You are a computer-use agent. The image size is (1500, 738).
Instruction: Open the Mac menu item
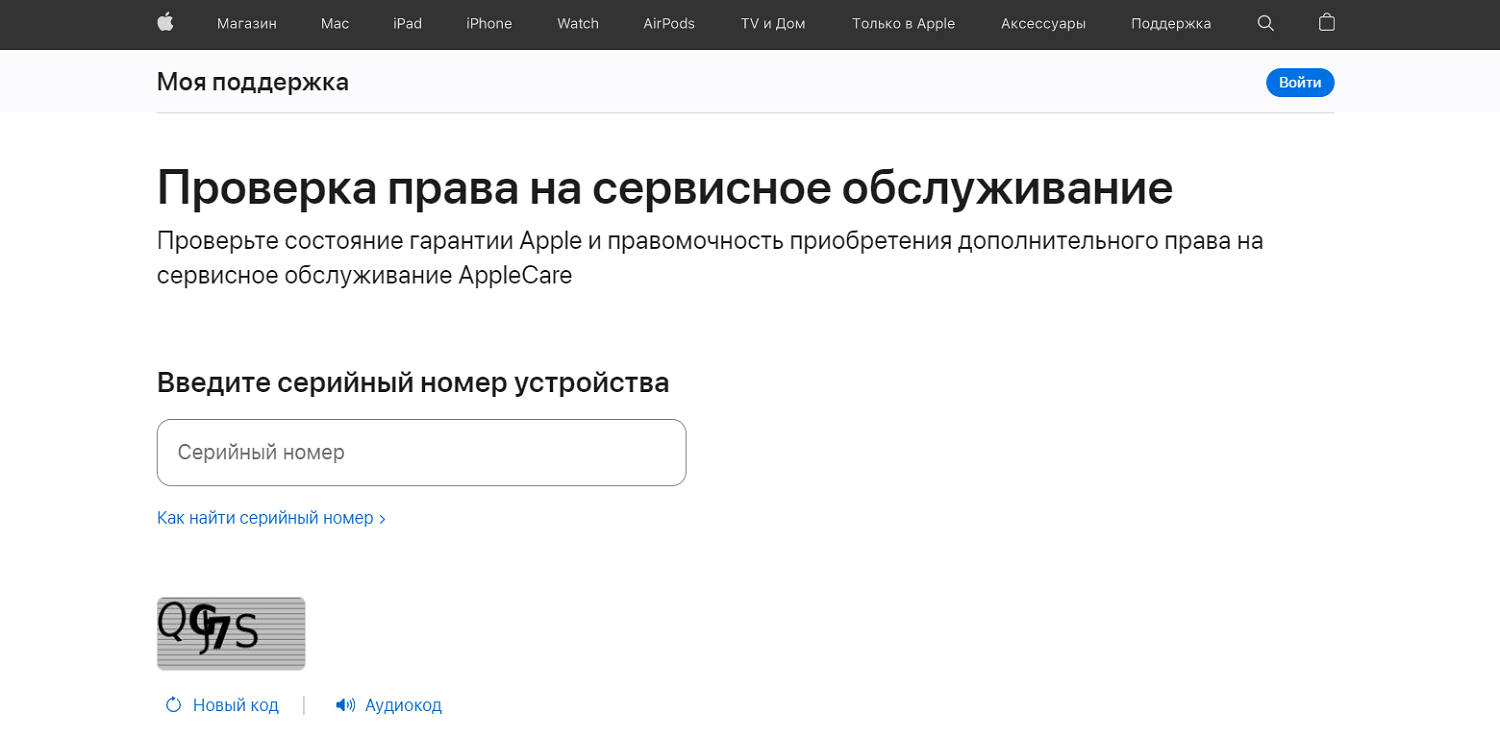point(335,23)
